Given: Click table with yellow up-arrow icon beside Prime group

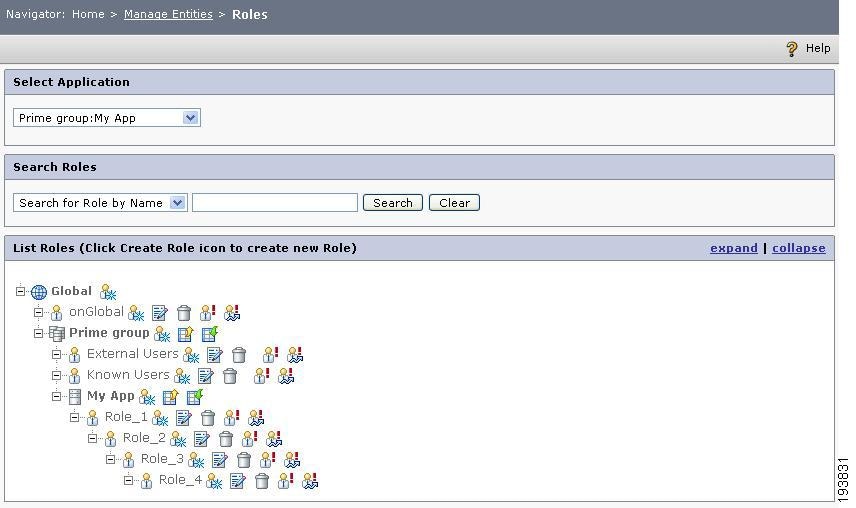Looking at the screenshot, I should click(x=186, y=334).
